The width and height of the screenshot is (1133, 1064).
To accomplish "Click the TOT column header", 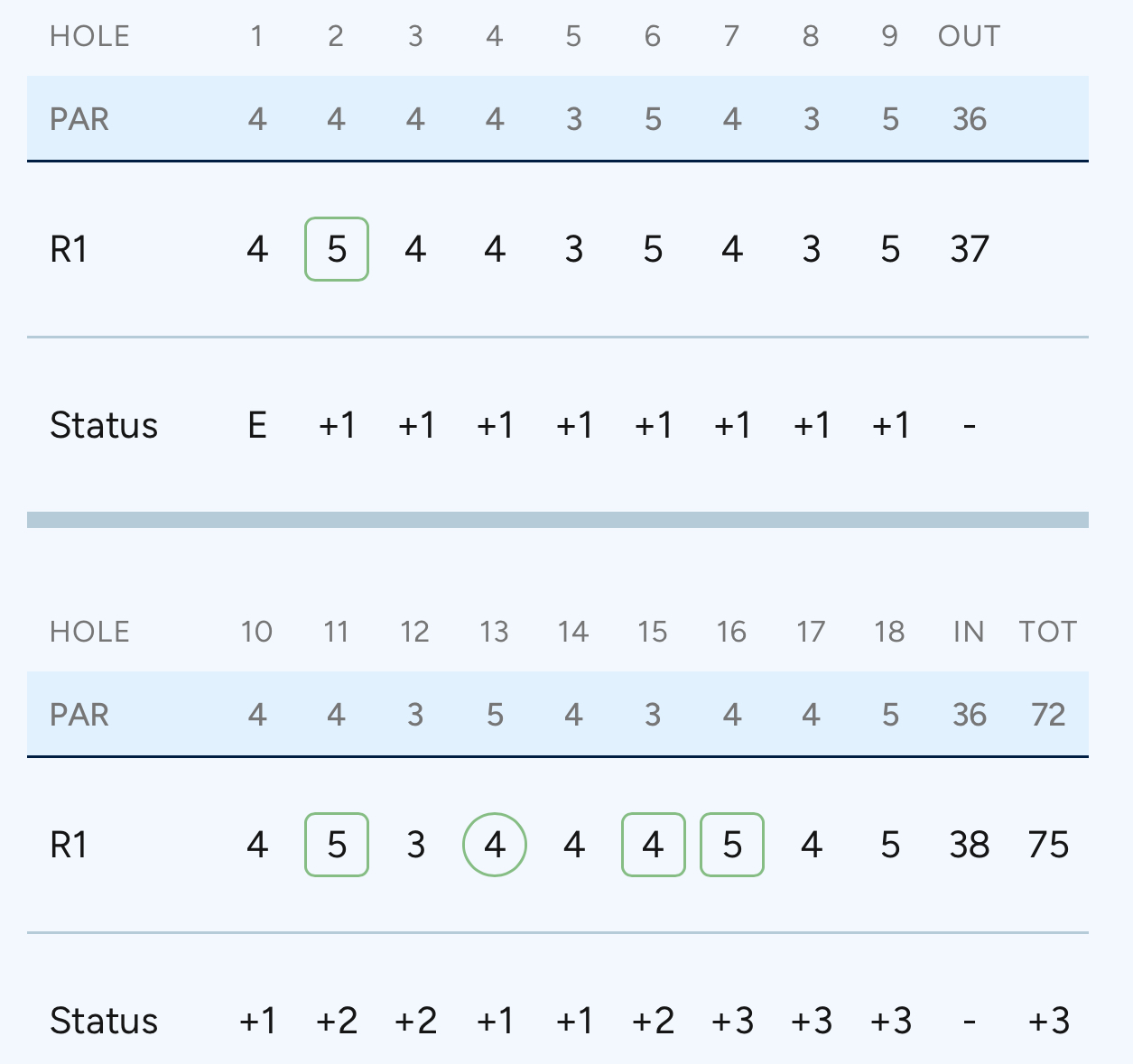I will tap(1048, 632).
